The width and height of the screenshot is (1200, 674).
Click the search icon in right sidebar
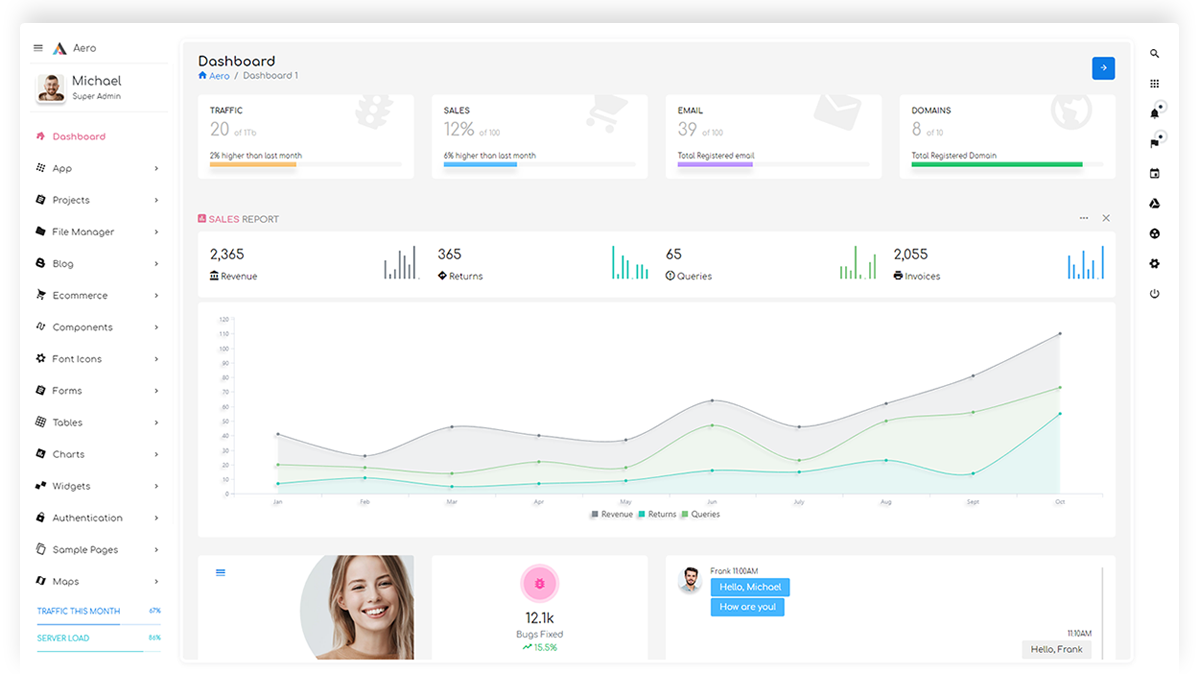pyautogui.click(x=1155, y=54)
